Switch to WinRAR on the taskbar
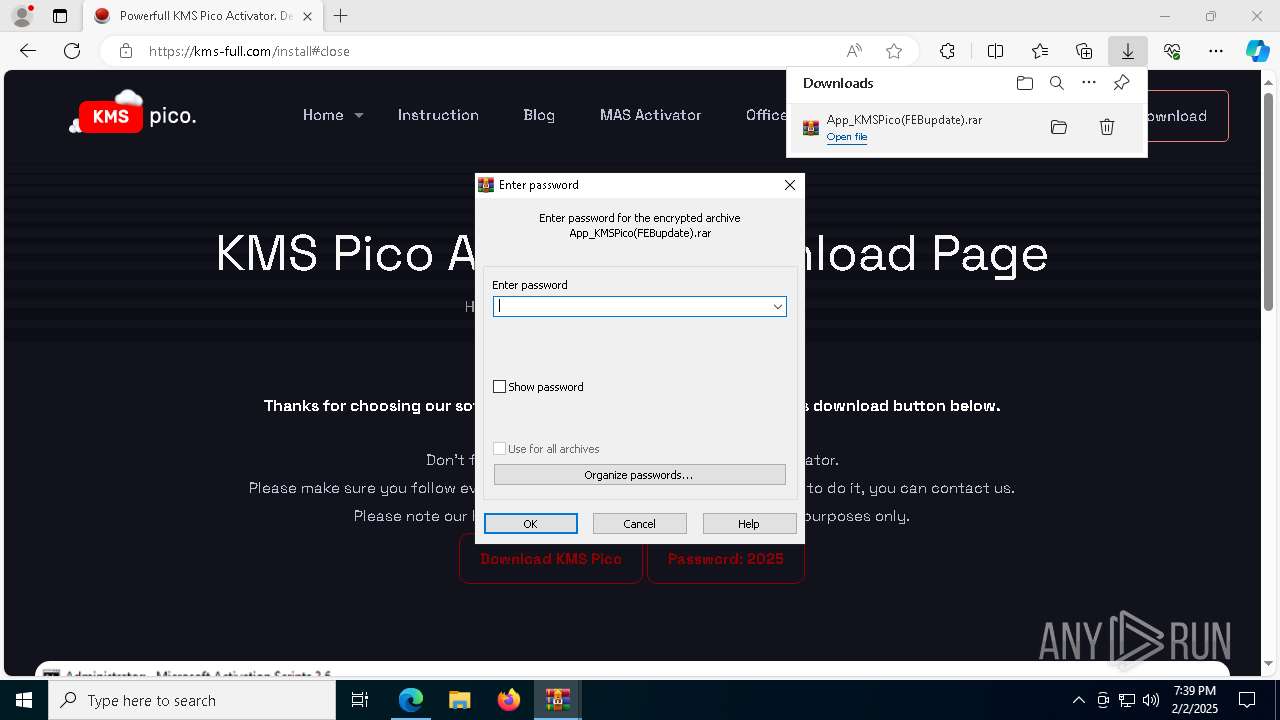The image size is (1280, 720). tap(557, 700)
